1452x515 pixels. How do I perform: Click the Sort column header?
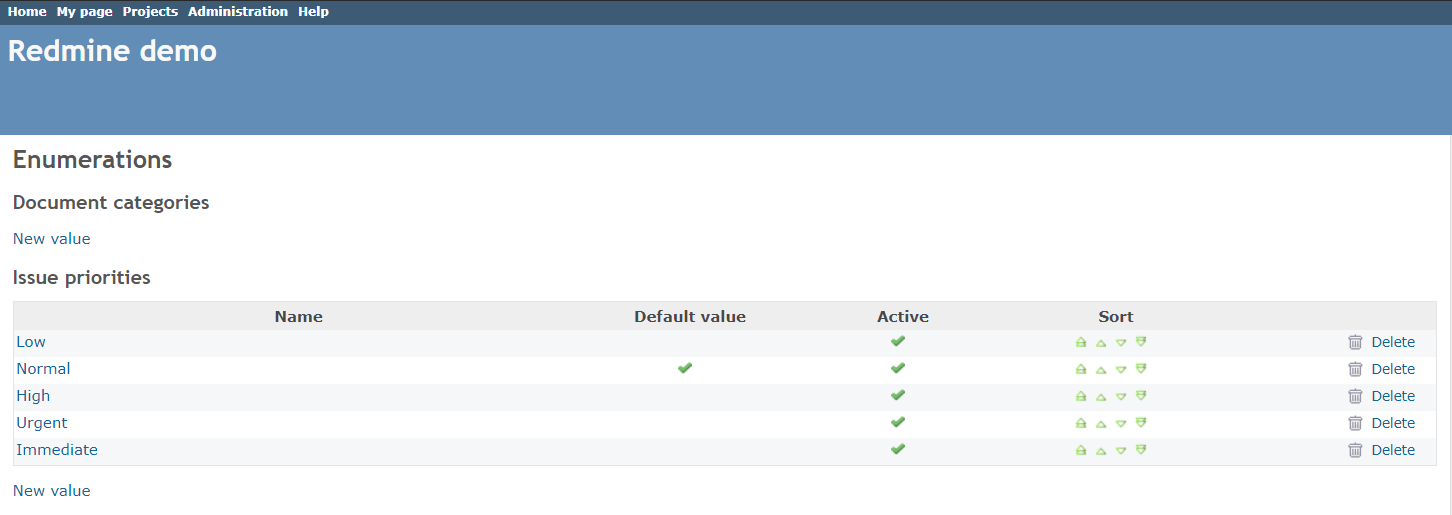click(x=1116, y=317)
